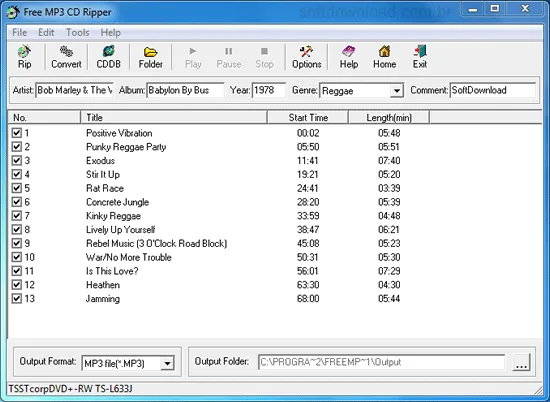This screenshot has width=550, height=402.
Task: Click the Comment field SoftDownload
Action: coord(493,91)
